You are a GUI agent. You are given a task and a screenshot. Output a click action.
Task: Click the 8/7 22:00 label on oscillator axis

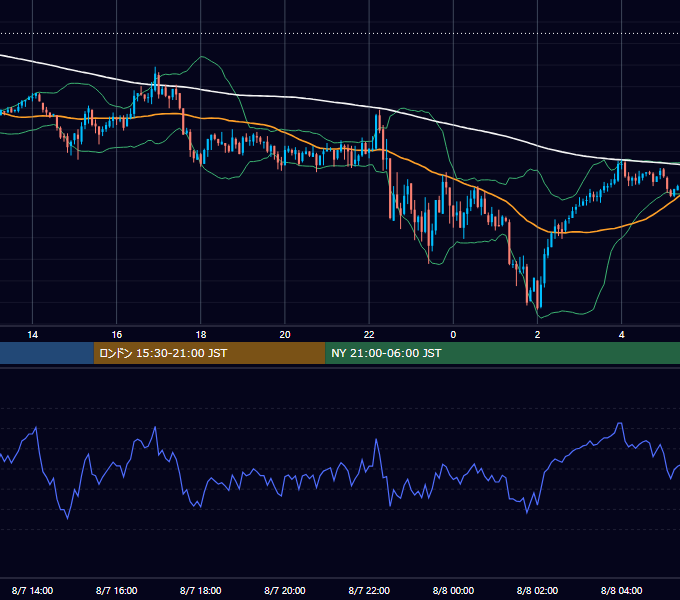(369, 590)
